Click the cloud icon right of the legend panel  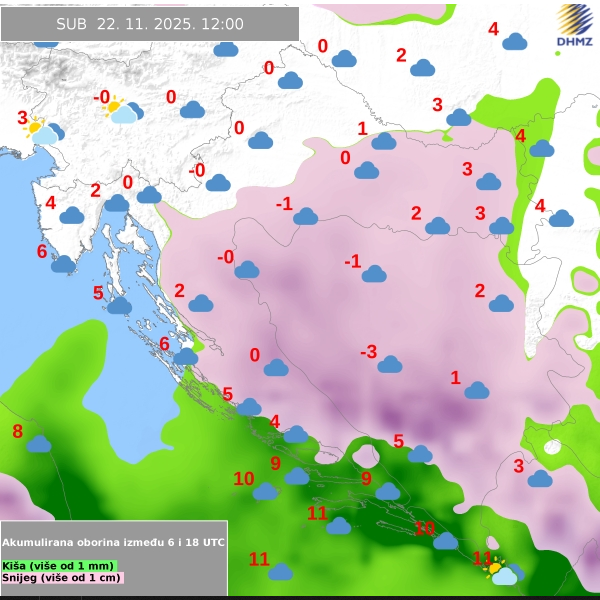click(x=280, y=571)
